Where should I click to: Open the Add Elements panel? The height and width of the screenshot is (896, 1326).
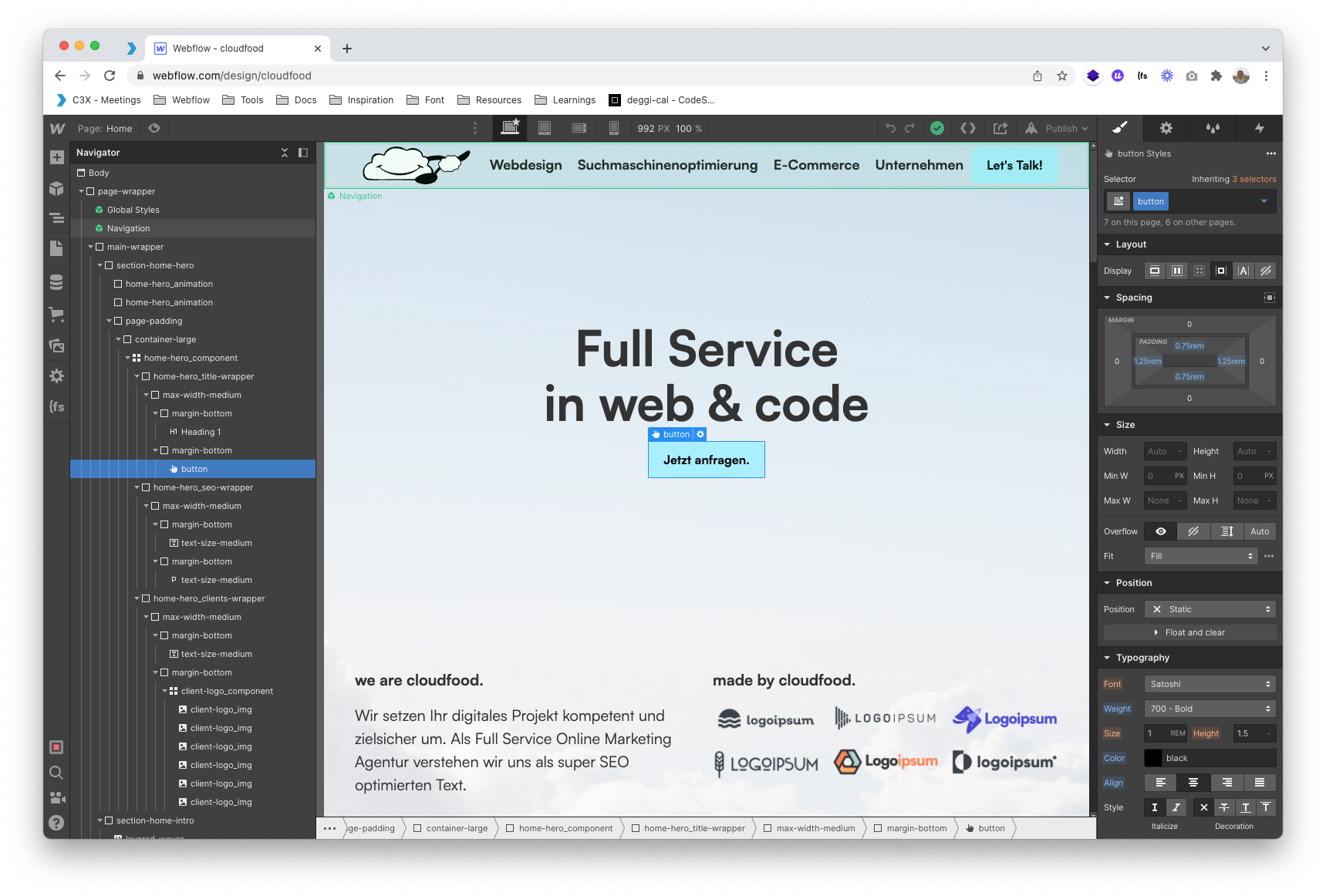pos(56,157)
